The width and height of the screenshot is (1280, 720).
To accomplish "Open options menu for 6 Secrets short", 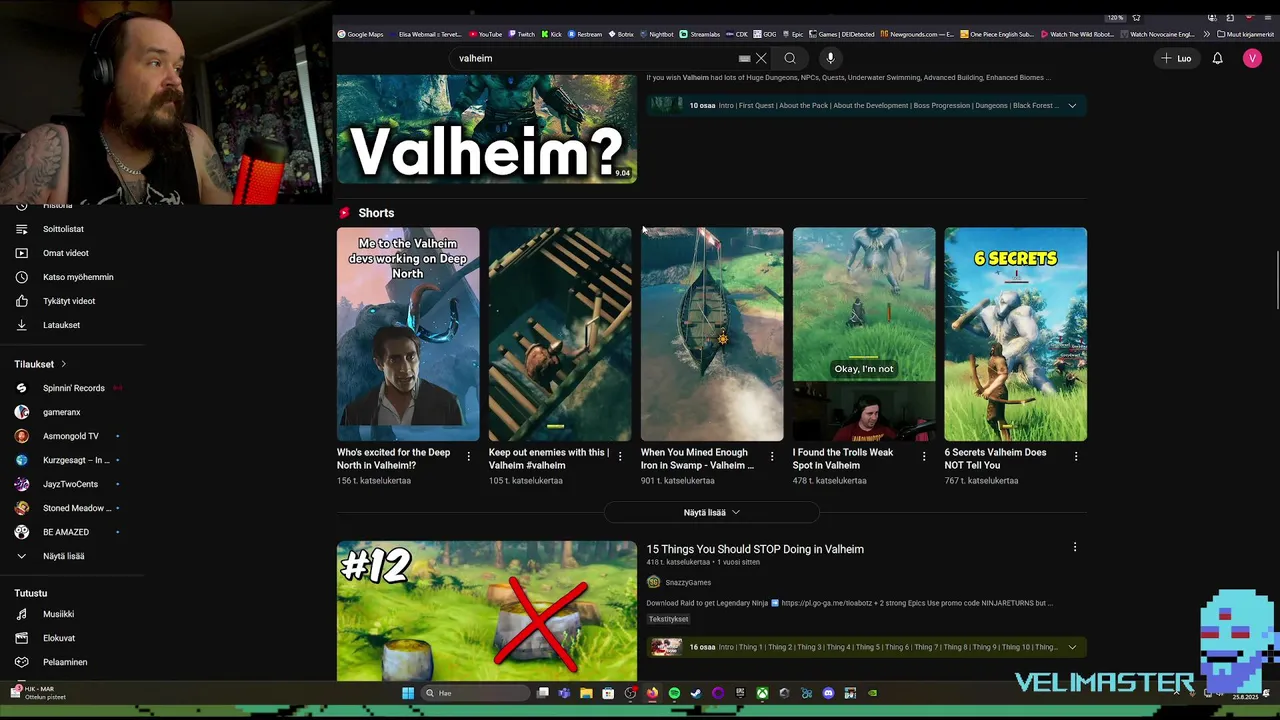I will click(1076, 456).
